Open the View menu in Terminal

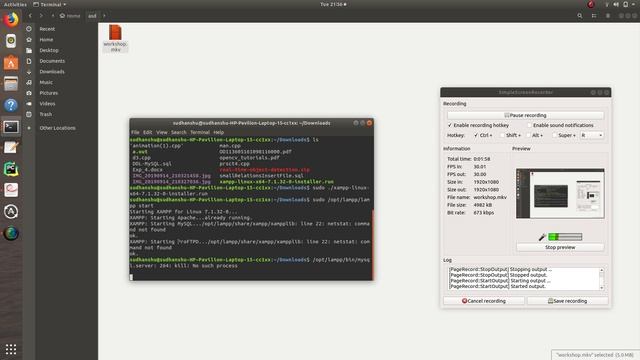pyautogui.click(x=162, y=132)
